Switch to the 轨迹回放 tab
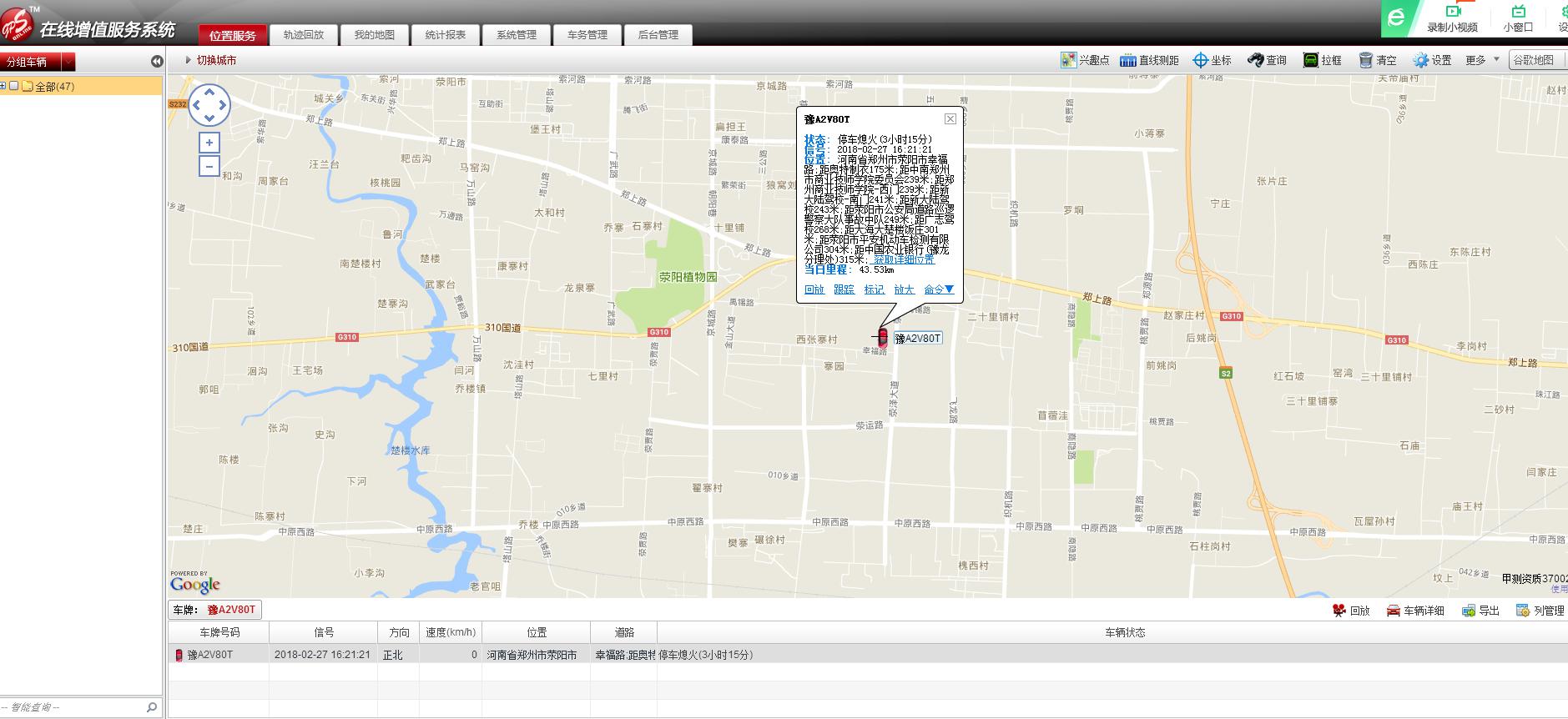1568x719 pixels. coord(304,35)
